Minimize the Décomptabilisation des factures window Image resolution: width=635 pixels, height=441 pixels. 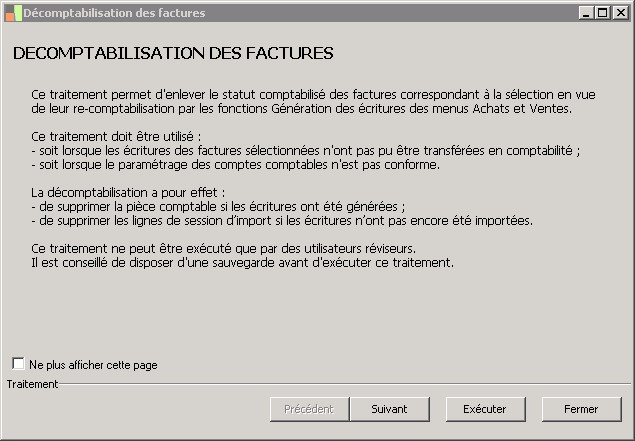click(x=586, y=13)
